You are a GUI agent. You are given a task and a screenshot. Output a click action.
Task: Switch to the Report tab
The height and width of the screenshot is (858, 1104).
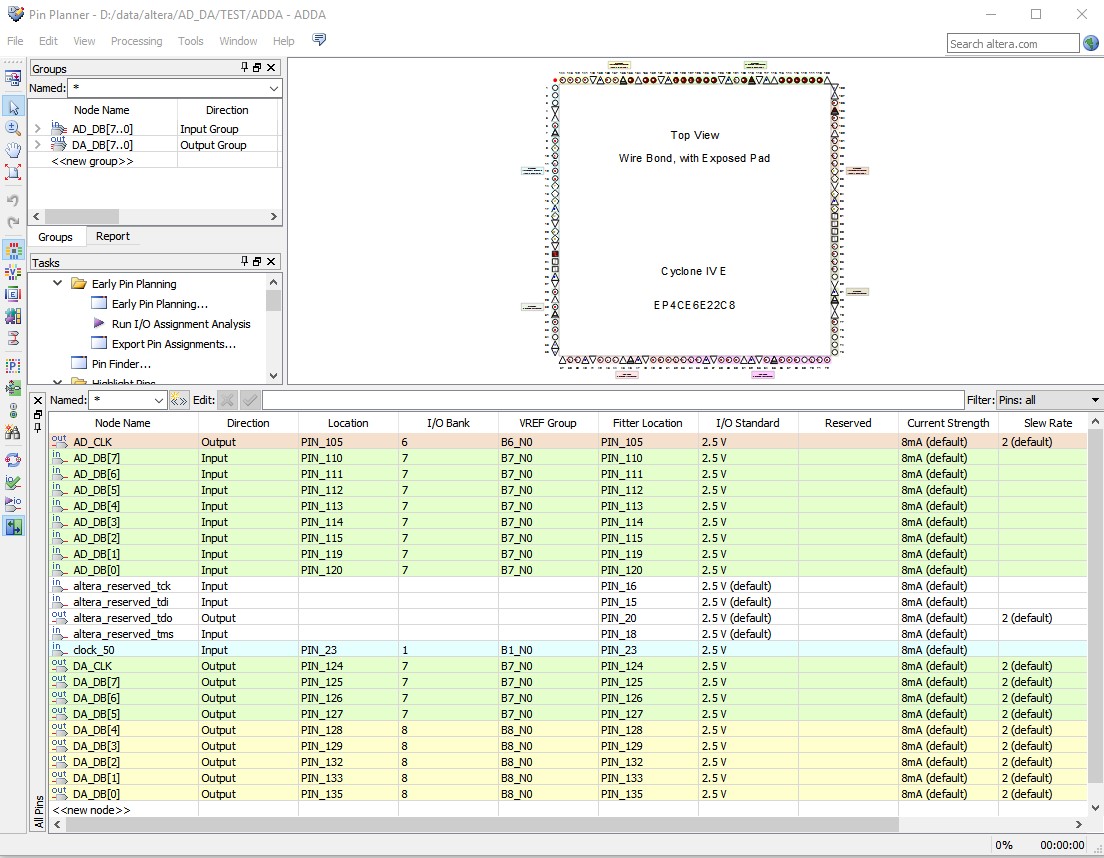click(x=113, y=236)
